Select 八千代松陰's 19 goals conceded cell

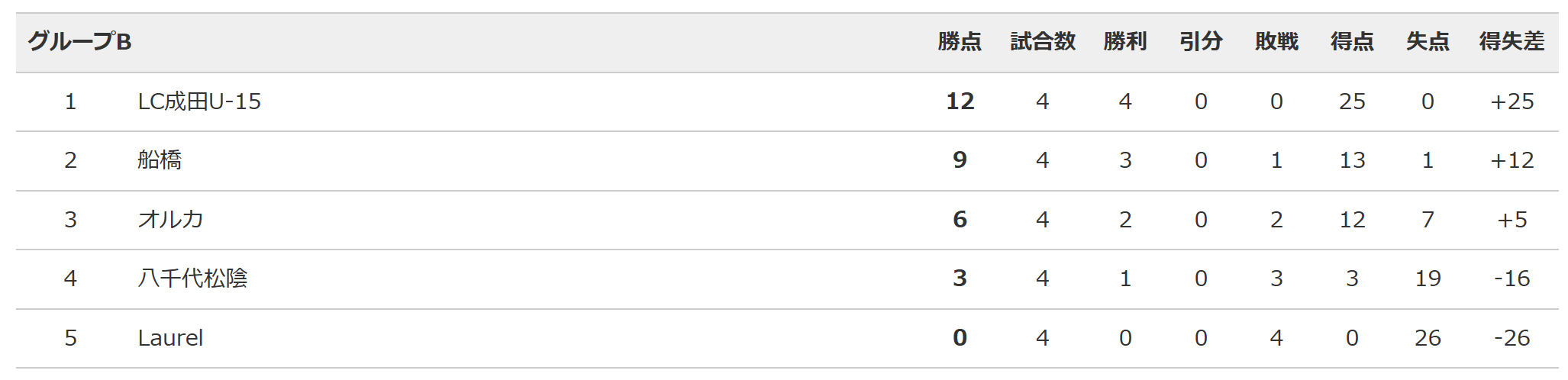coord(1428,279)
